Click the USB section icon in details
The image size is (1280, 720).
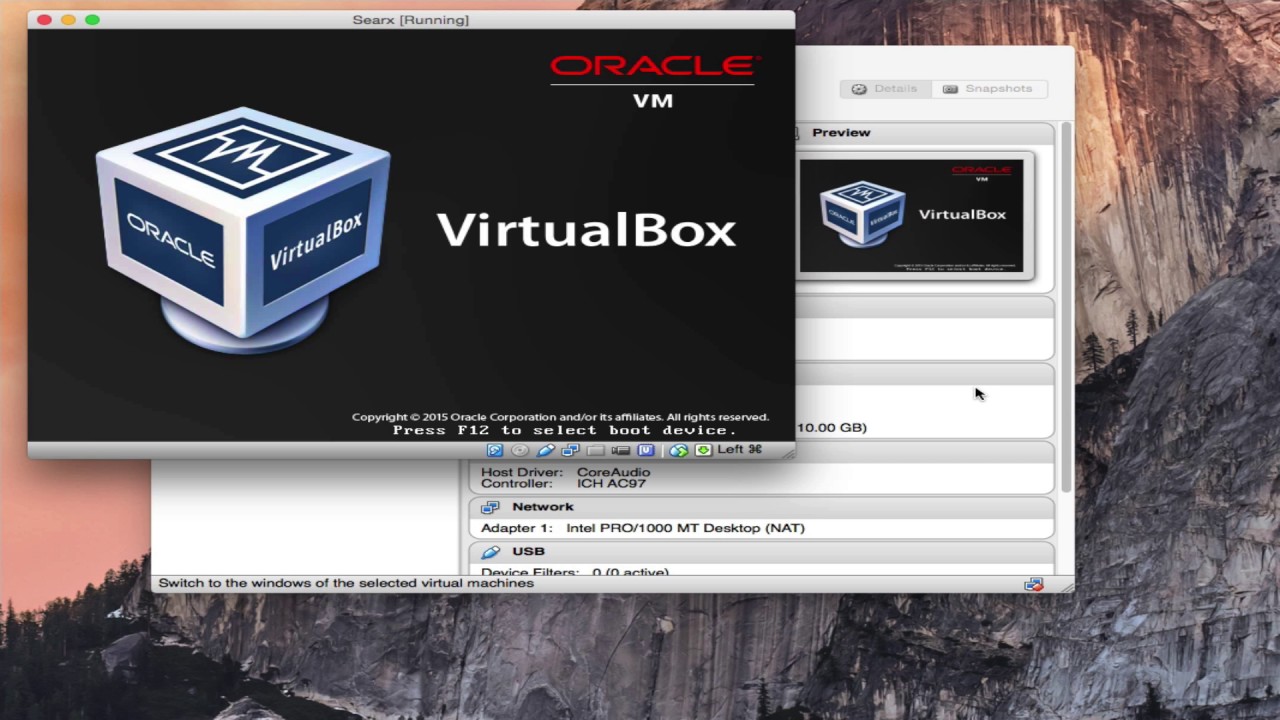(x=490, y=552)
